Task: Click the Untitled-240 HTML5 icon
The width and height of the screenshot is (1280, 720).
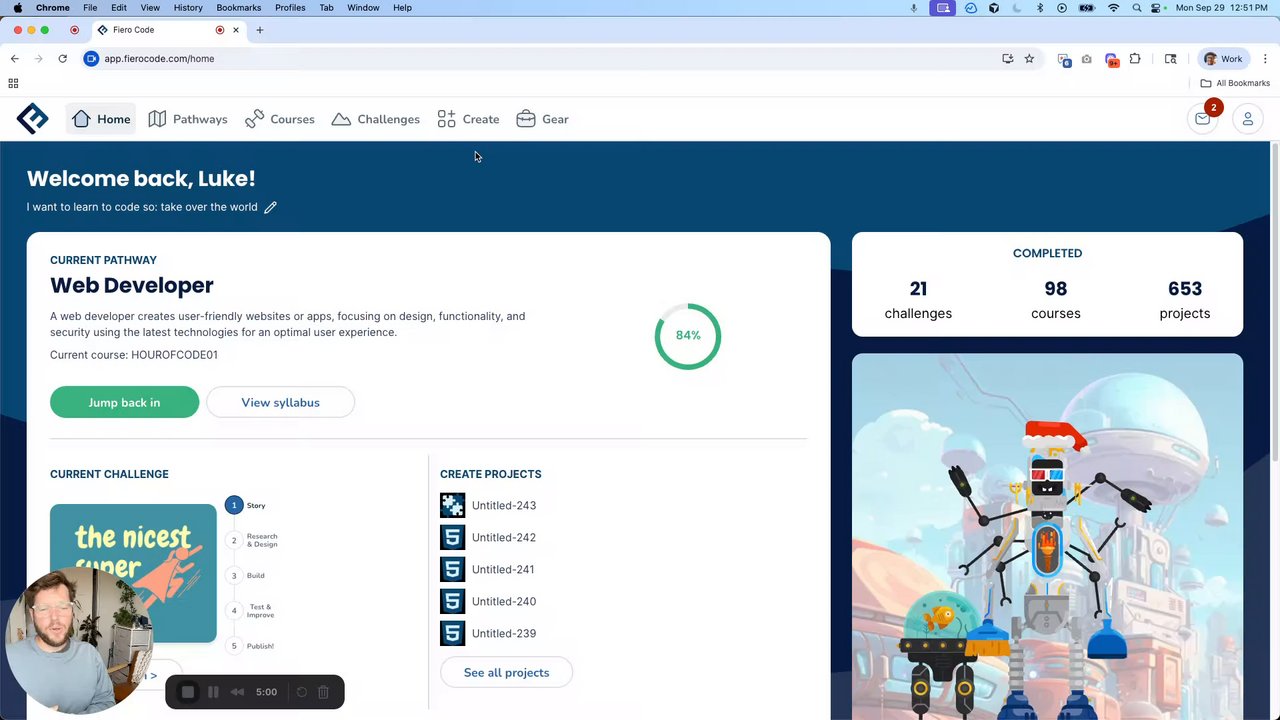Action: (x=452, y=601)
